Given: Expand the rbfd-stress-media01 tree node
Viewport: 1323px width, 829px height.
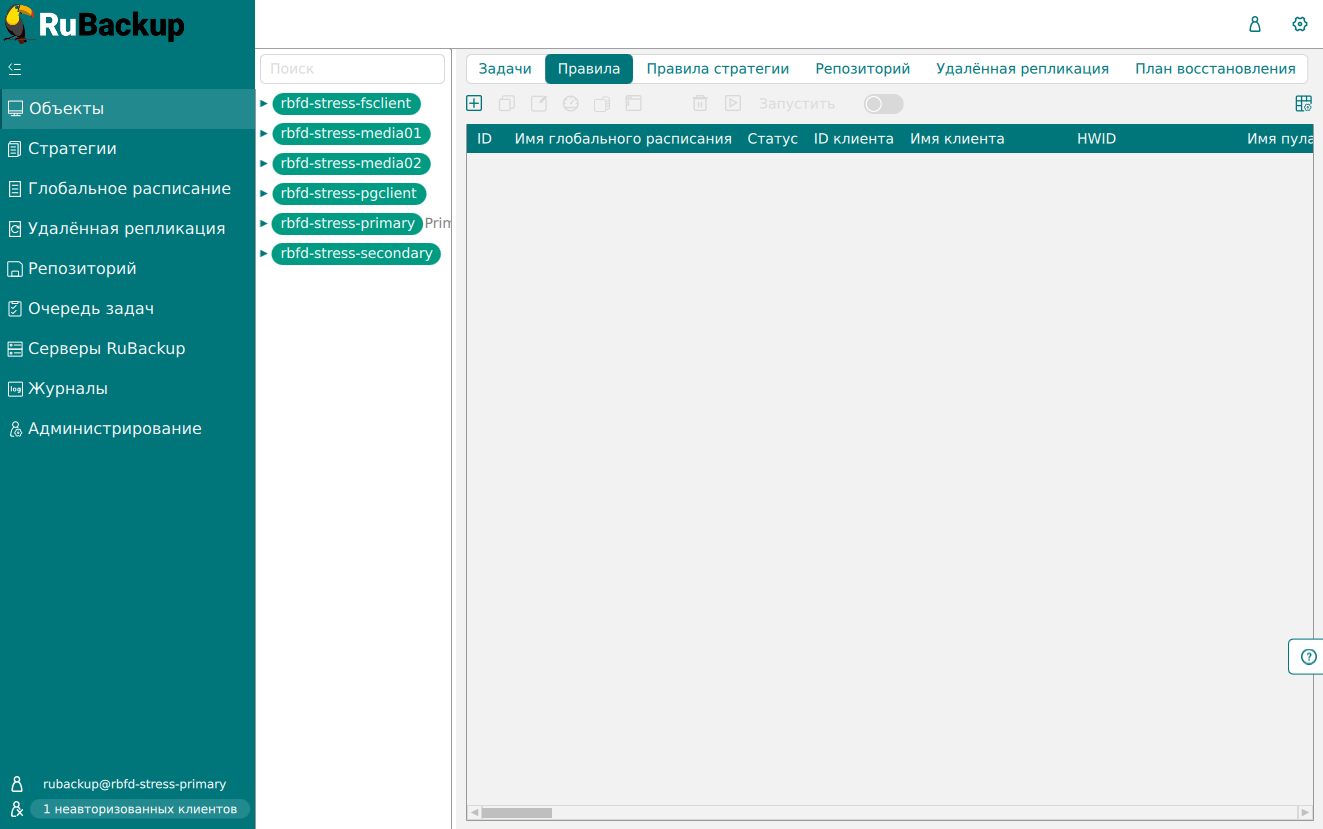Looking at the screenshot, I should point(264,133).
